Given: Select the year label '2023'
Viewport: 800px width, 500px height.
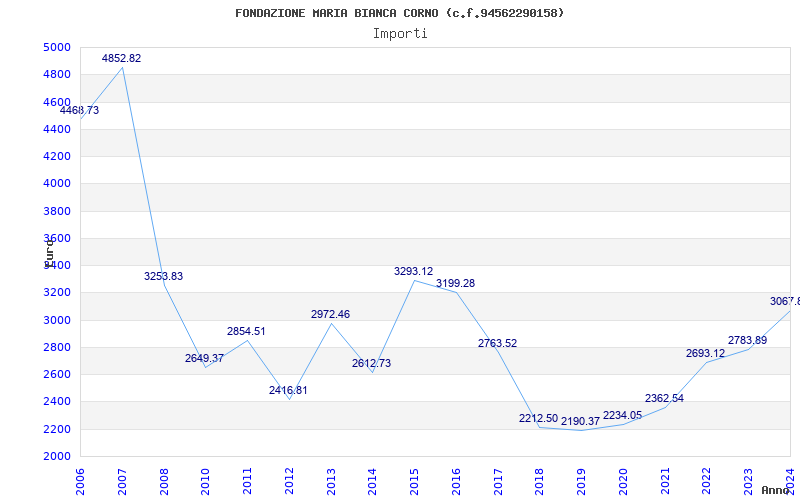Looking at the screenshot, I should pyautogui.click(x=749, y=482).
